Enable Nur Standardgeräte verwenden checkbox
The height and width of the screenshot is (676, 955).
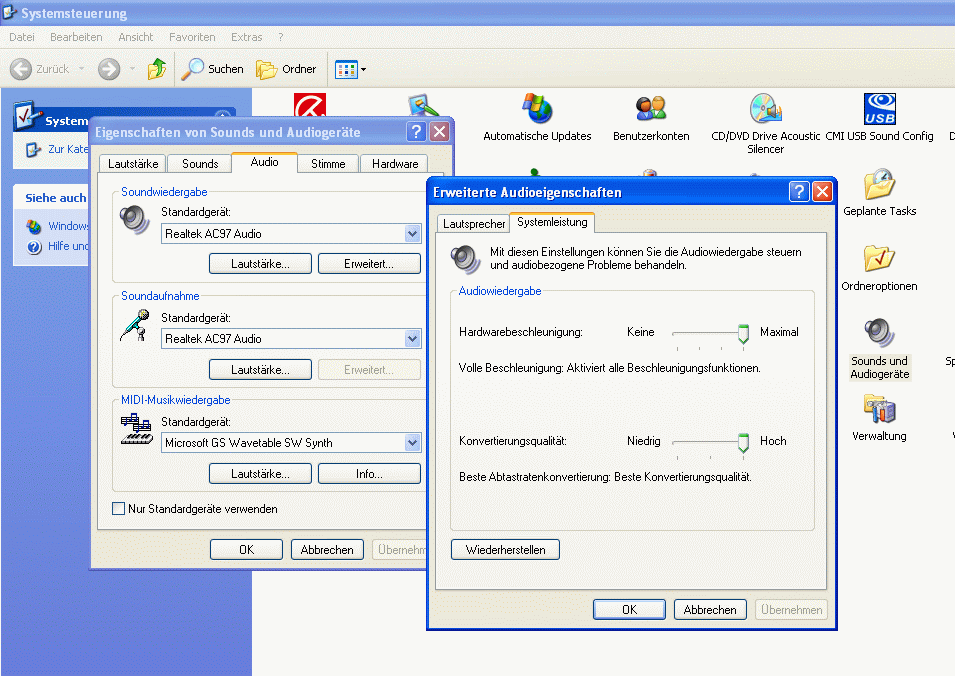coord(119,509)
